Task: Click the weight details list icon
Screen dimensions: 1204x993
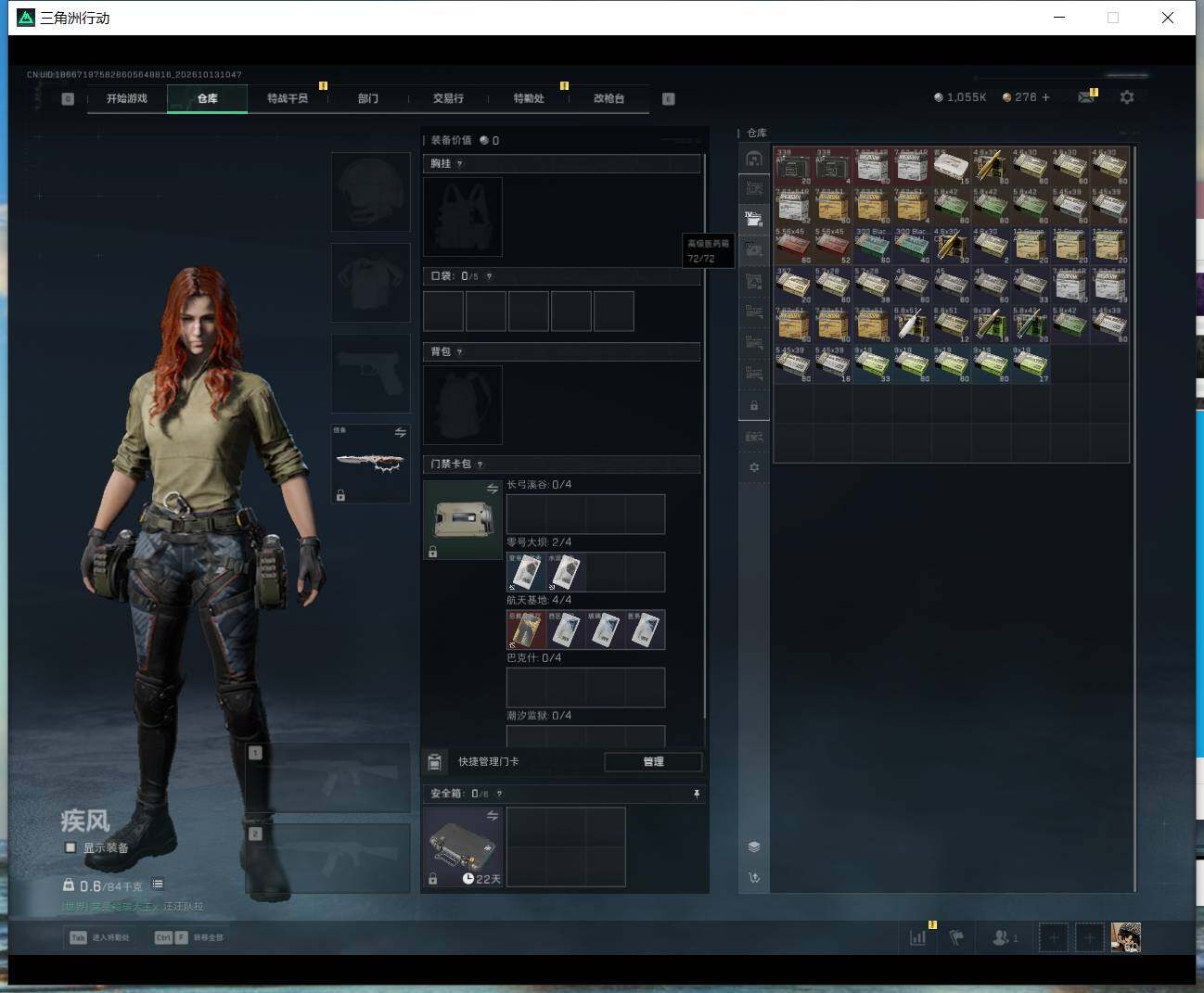Action: coord(158,885)
